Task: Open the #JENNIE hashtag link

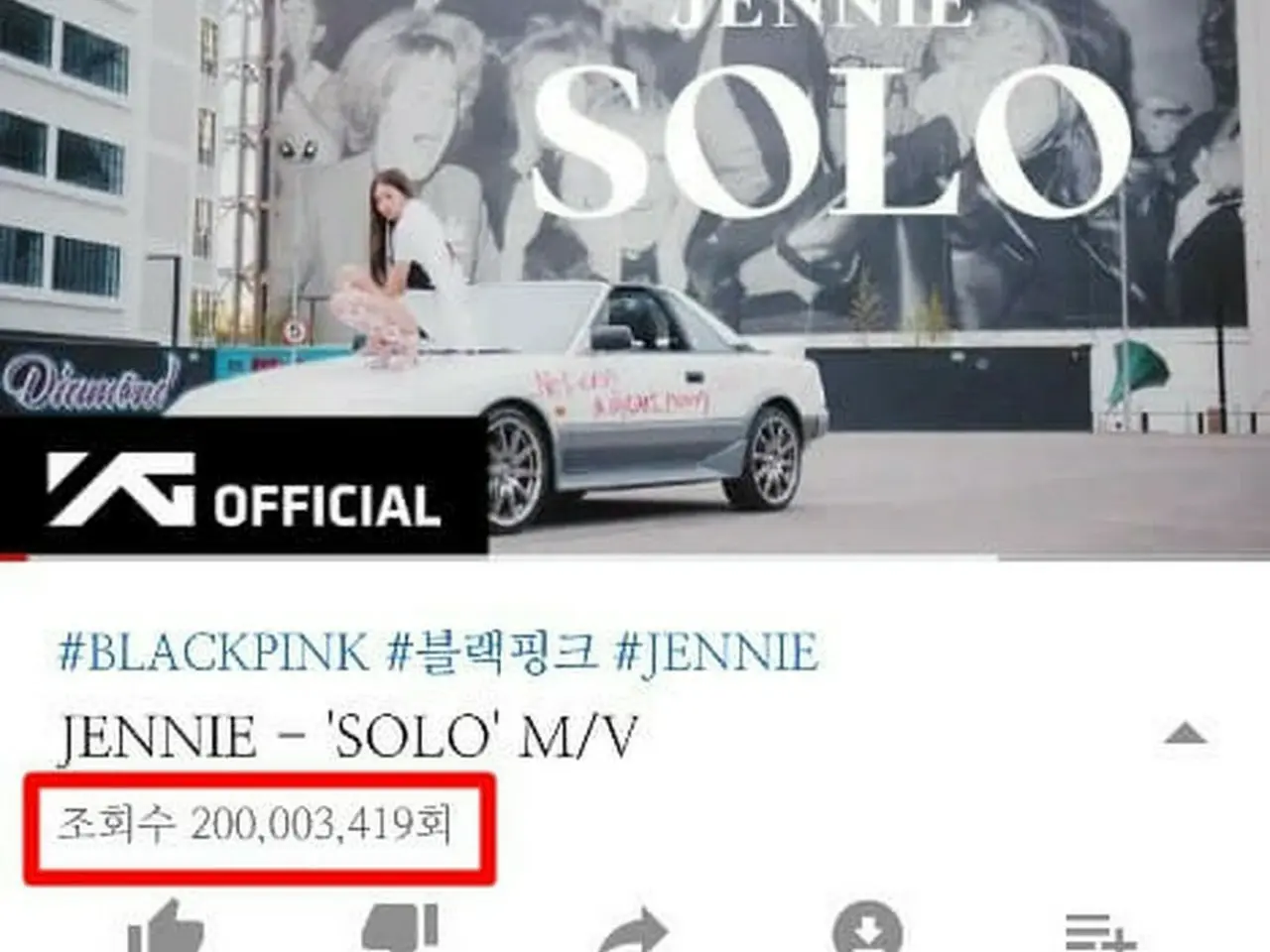Action: click(716, 653)
